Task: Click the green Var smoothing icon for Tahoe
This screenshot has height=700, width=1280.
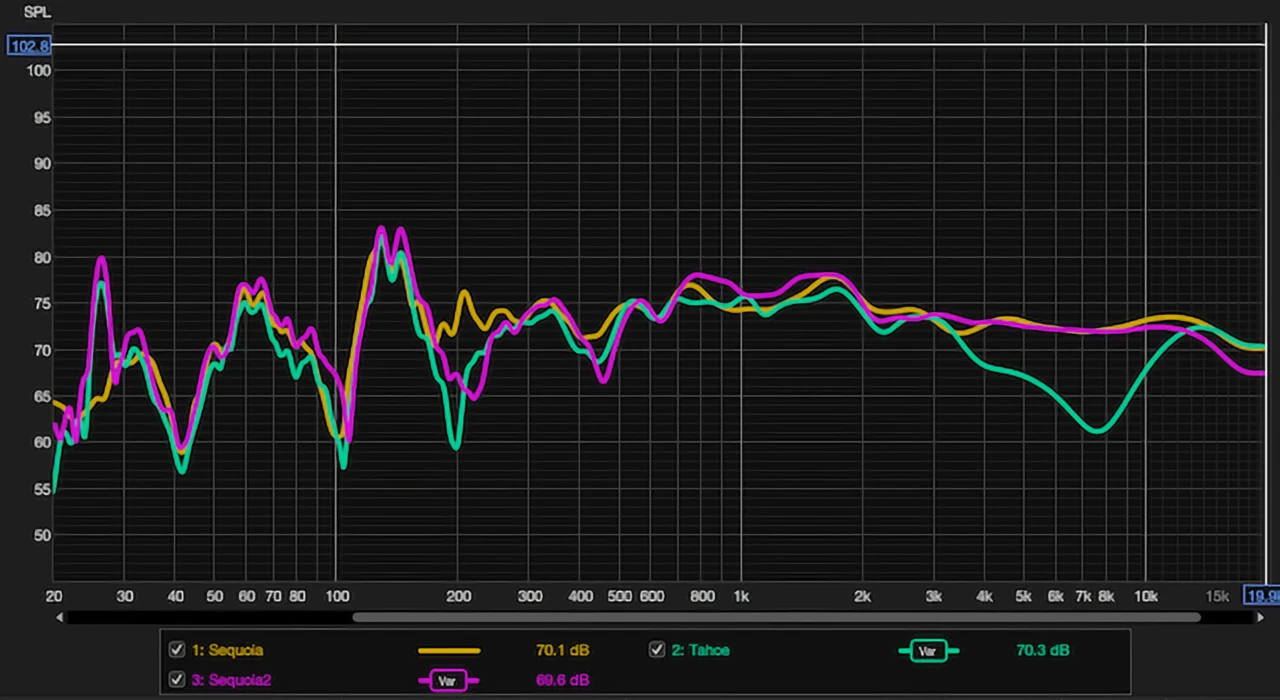Action: [929, 651]
